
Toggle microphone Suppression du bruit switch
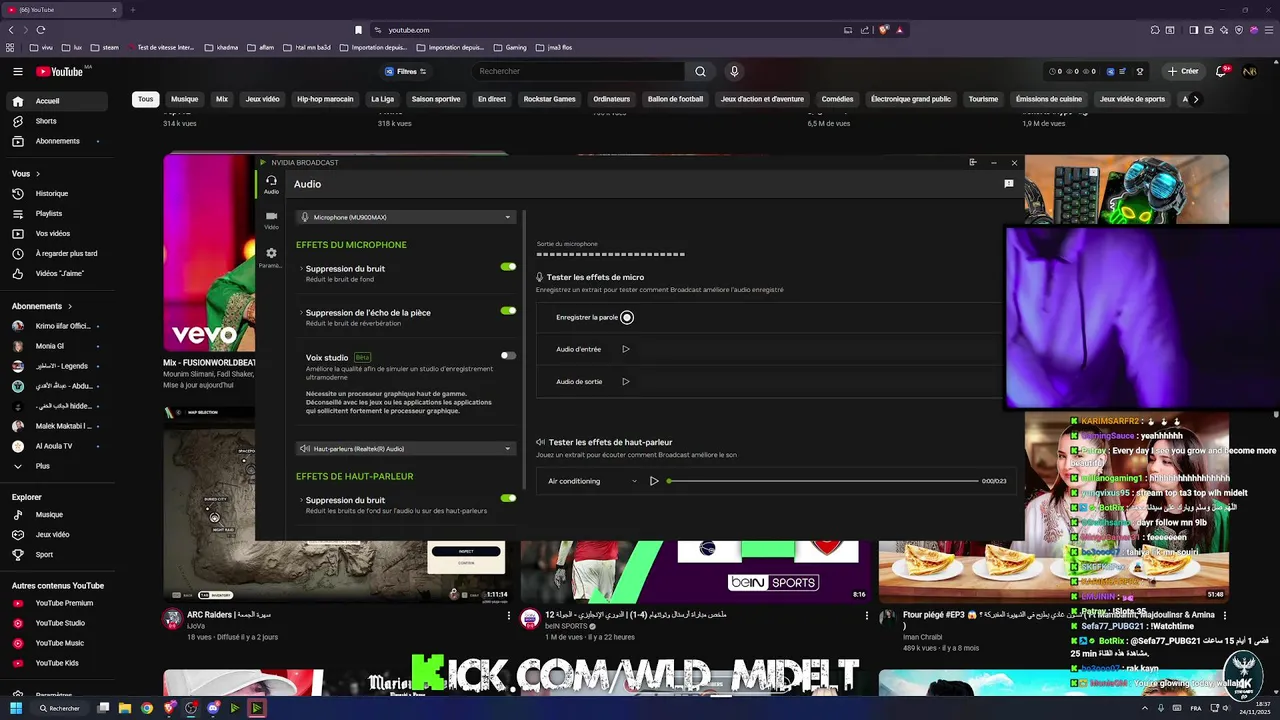(508, 267)
